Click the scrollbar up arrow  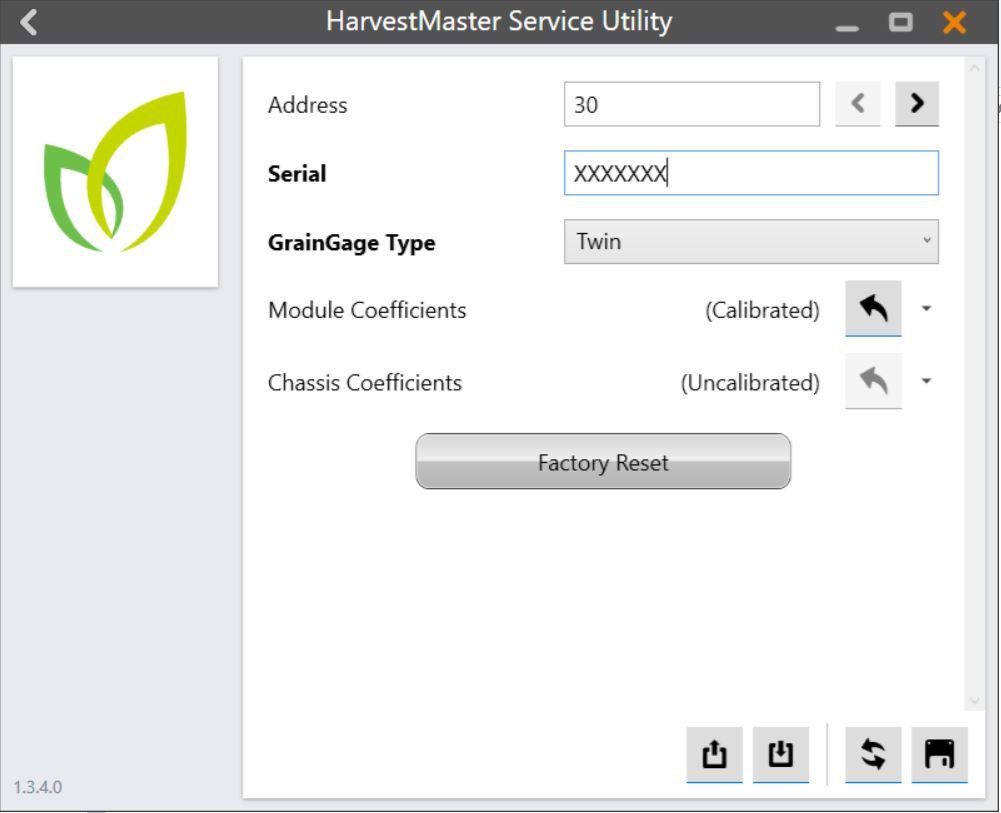click(x=974, y=68)
